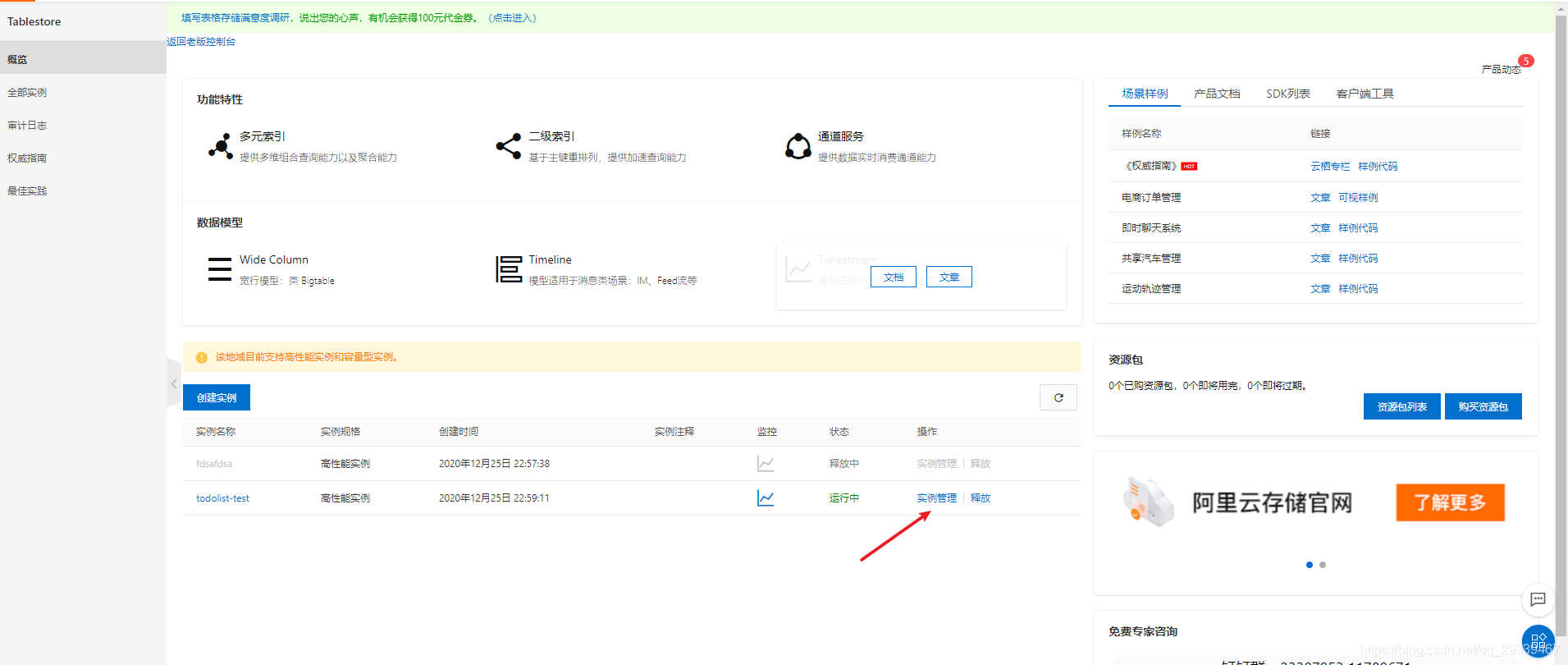1568x665 pixels.
Task: Open the survey link (点击进入)
Action: tap(512, 17)
